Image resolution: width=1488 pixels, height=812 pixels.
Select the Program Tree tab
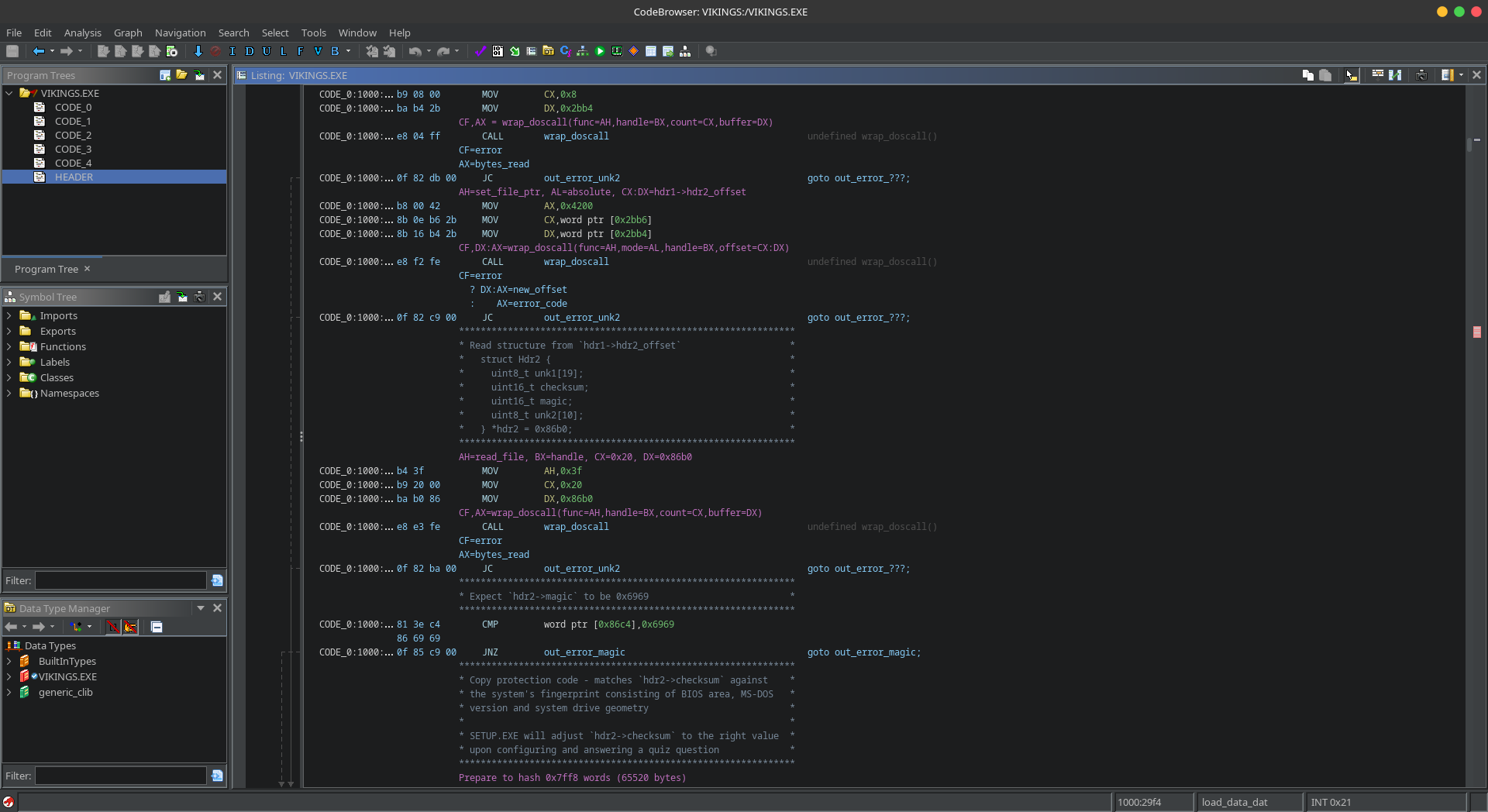point(46,269)
